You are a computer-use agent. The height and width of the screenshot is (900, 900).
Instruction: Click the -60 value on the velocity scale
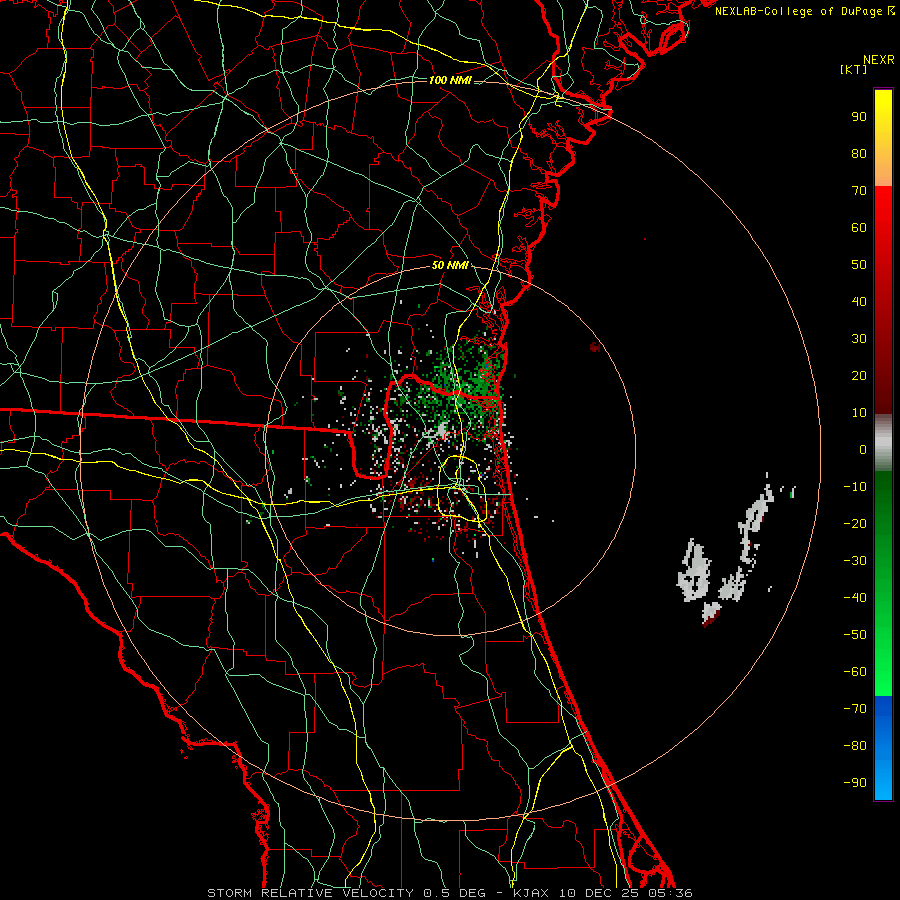855,672
